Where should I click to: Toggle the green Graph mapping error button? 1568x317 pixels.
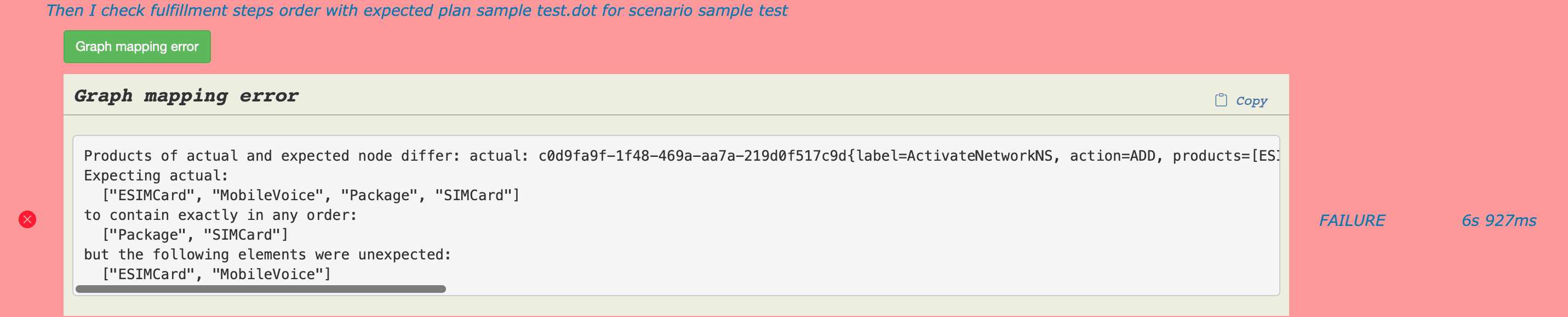[x=137, y=47]
